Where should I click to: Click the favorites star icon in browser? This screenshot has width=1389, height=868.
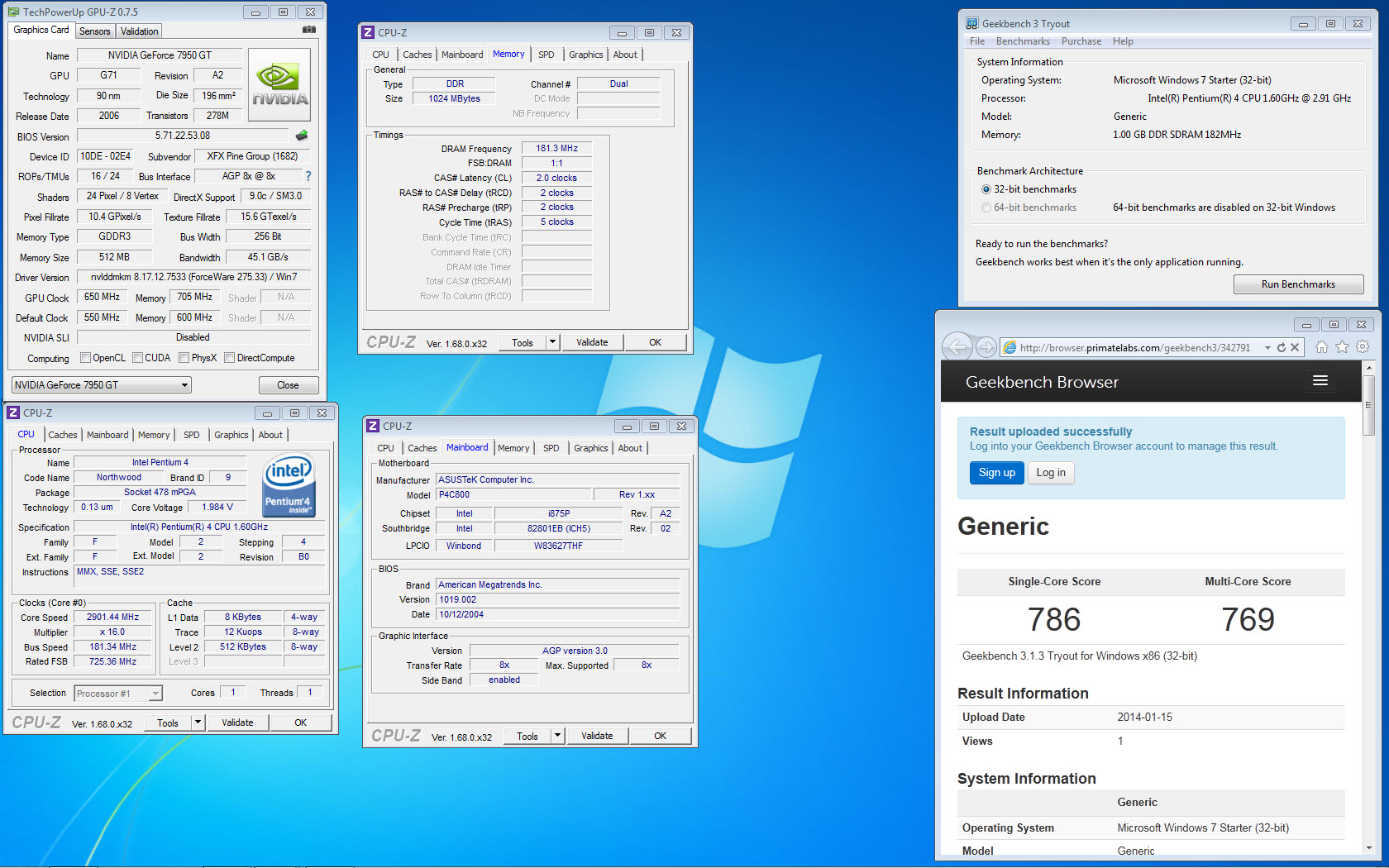[x=1343, y=347]
